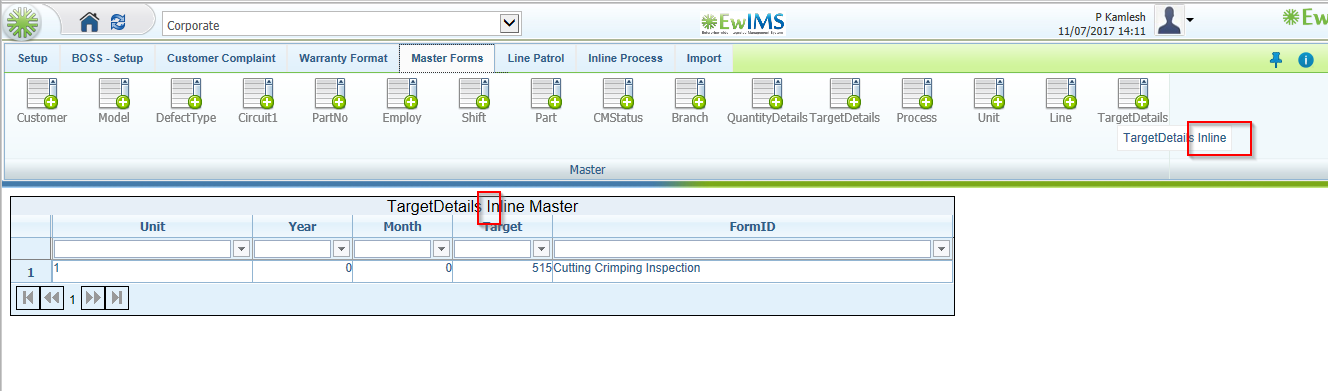
Task: Open the Customer master form icon
Action: pyautogui.click(x=42, y=93)
